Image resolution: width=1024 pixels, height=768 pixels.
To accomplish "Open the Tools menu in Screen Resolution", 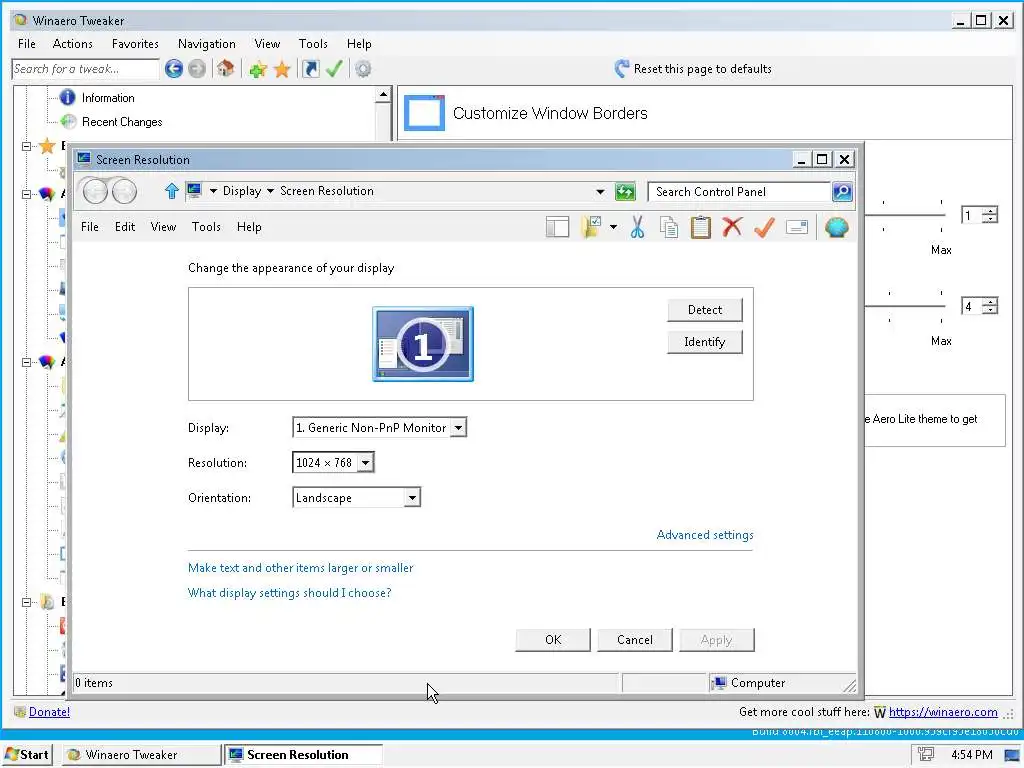I will 206,227.
